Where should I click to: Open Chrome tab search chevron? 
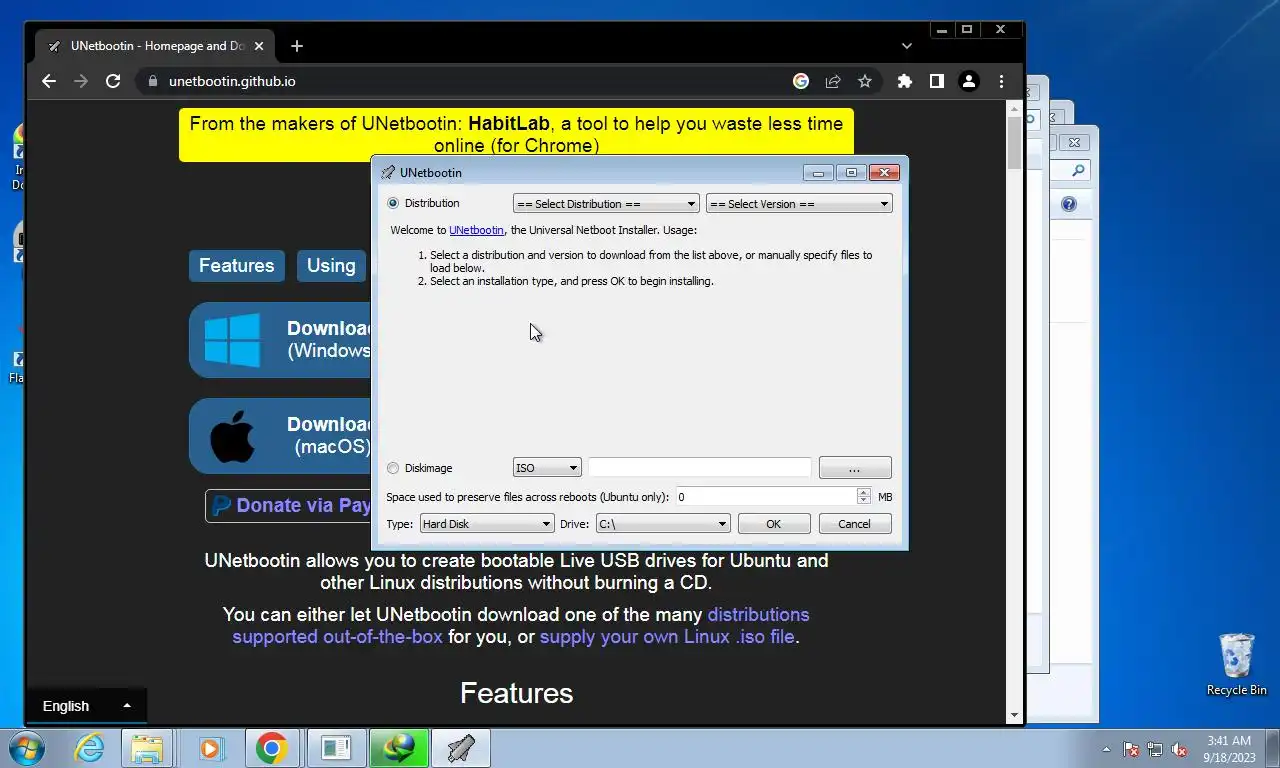[x=907, y=46]
